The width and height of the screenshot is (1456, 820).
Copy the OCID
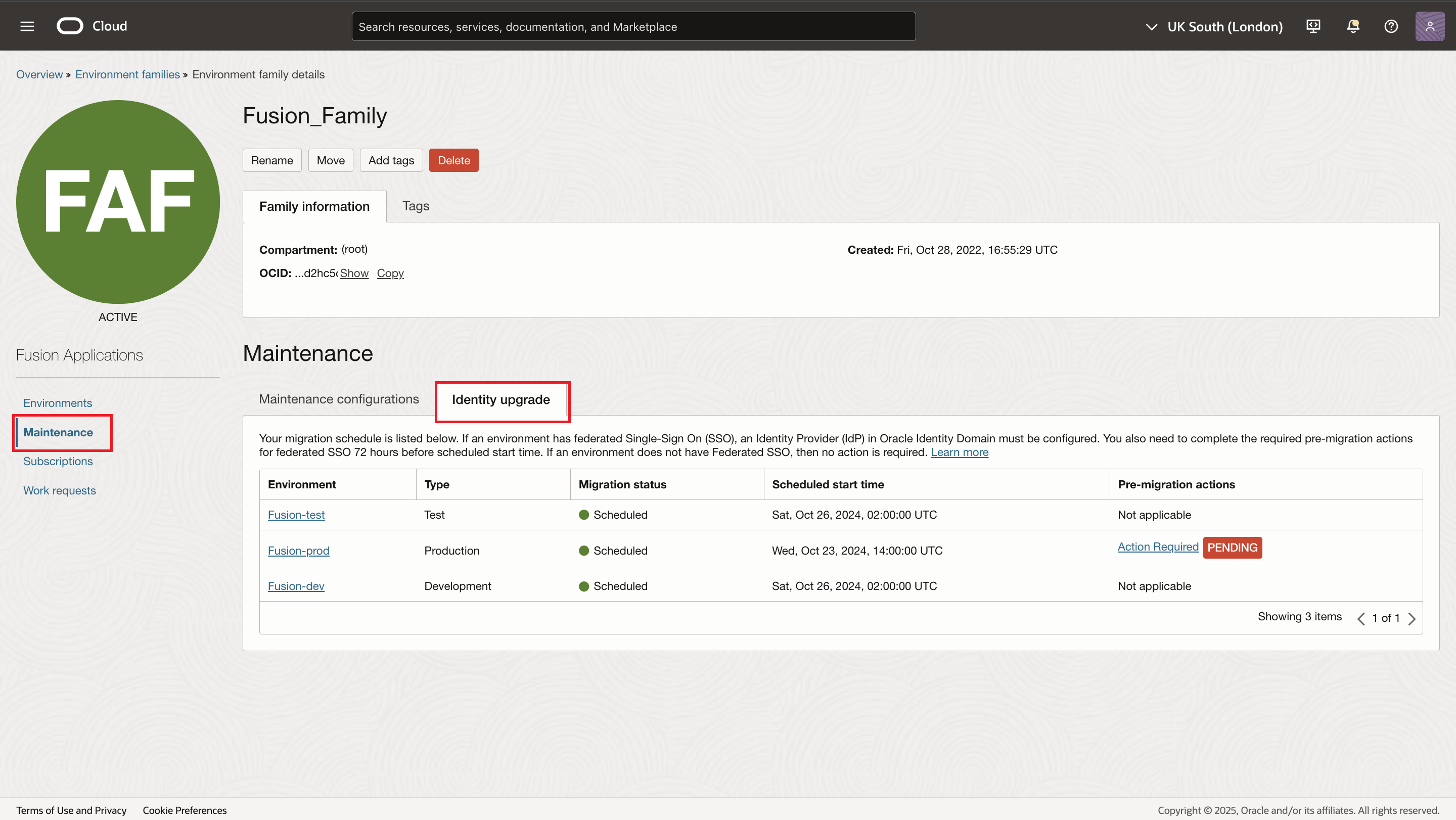tap(390, 273)
